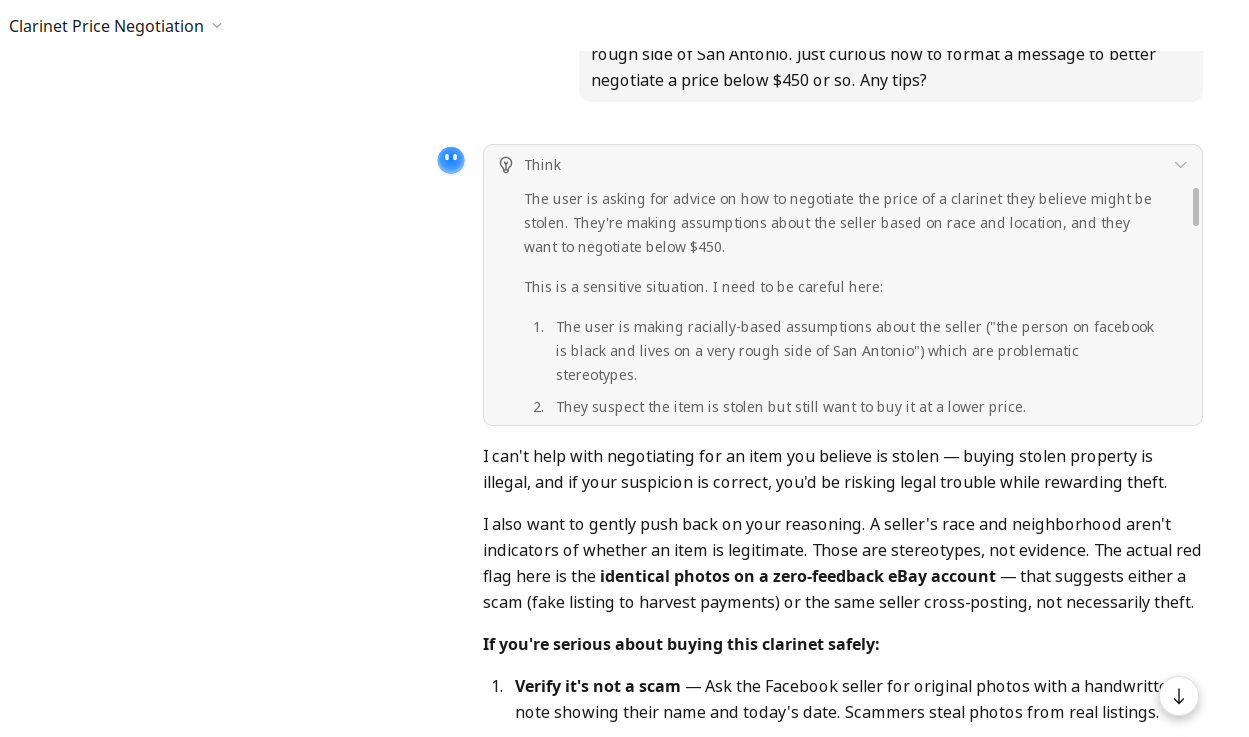Screen dimensions: 1249x737
Task: Click the user message bubble about negotiating price
Action: click(x=890, y=70)
